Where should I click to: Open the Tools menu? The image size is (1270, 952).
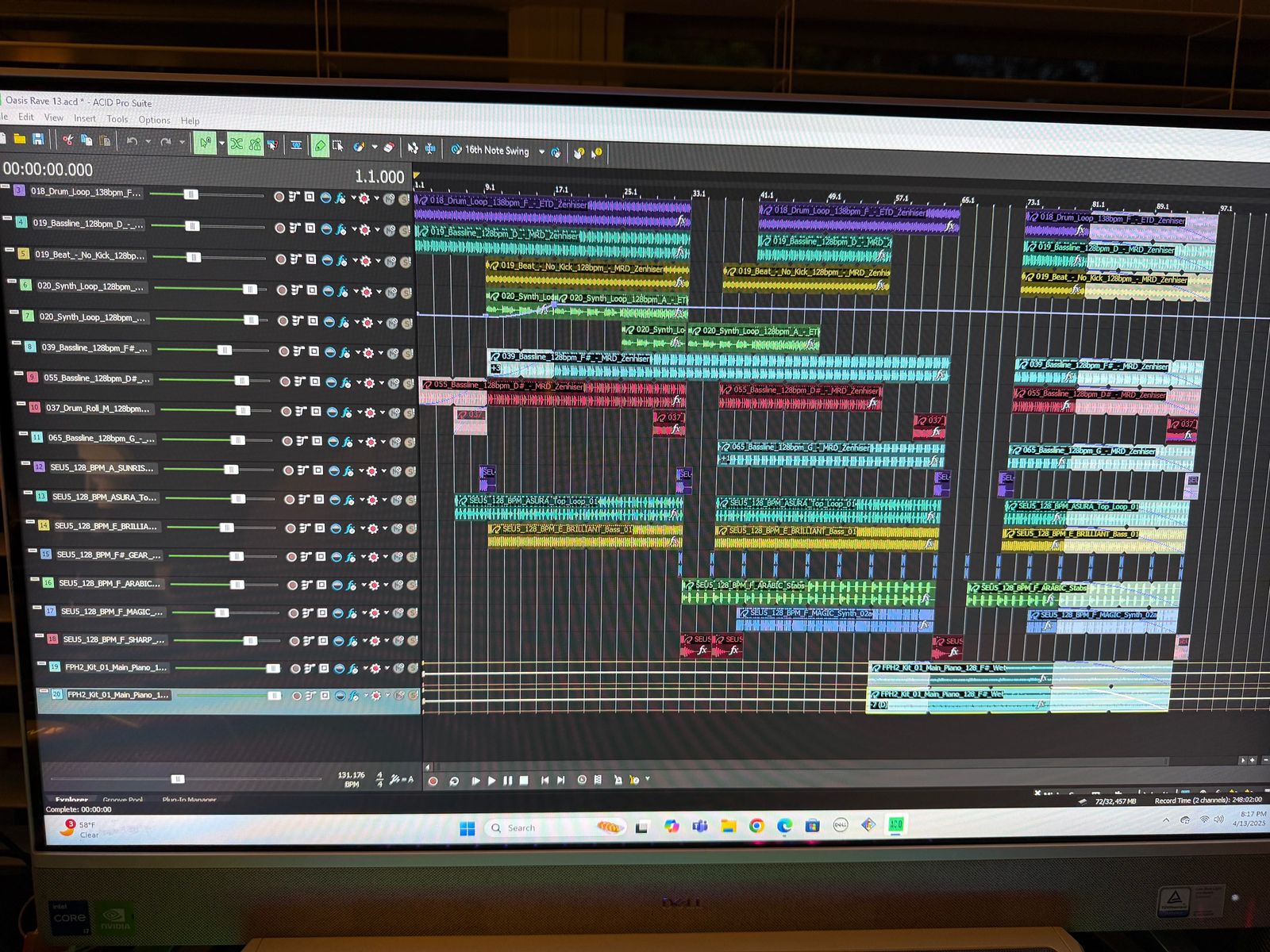click(x=117, y=119)
